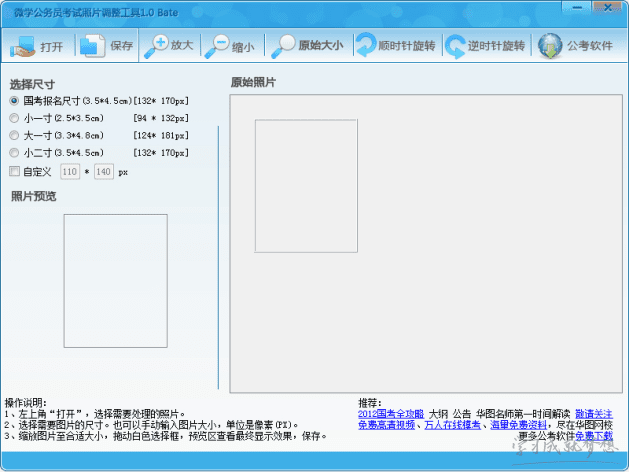Open the 免费高清视频 link
629x472 pixels.
pyautogui.click(x=386, y=425)
